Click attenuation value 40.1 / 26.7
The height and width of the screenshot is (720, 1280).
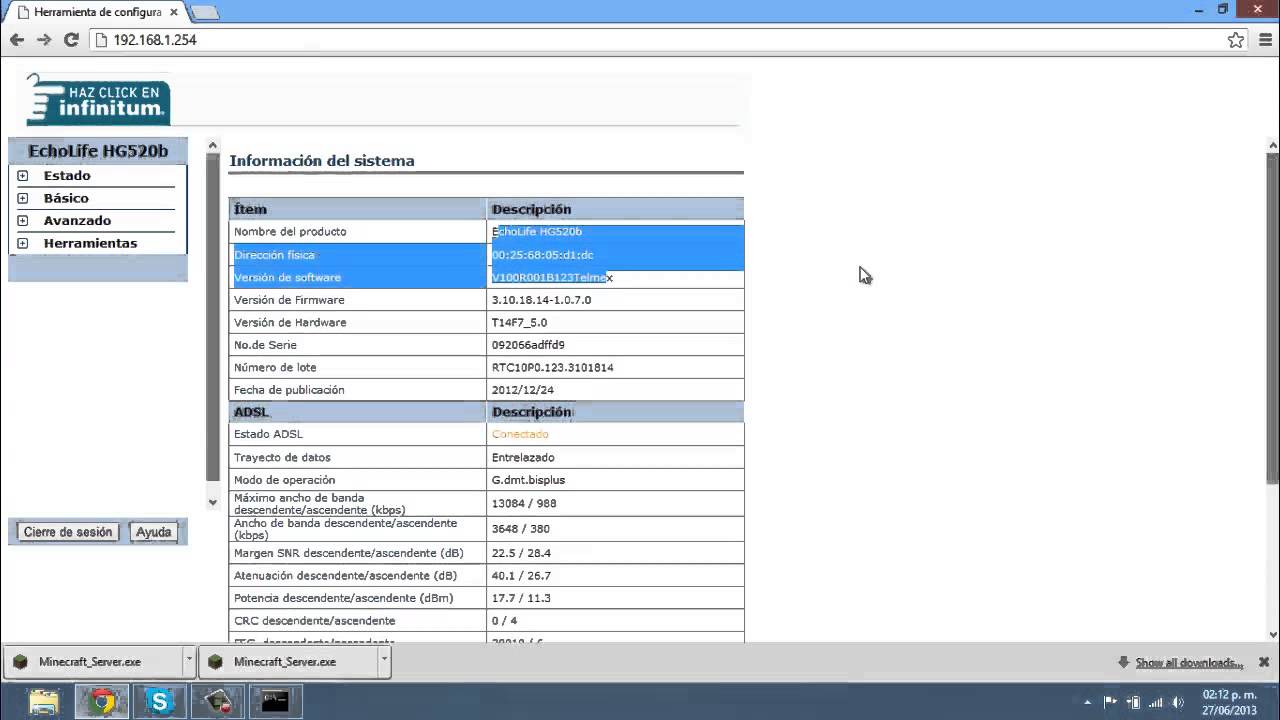pyautogui.click(x=521, y=576)
